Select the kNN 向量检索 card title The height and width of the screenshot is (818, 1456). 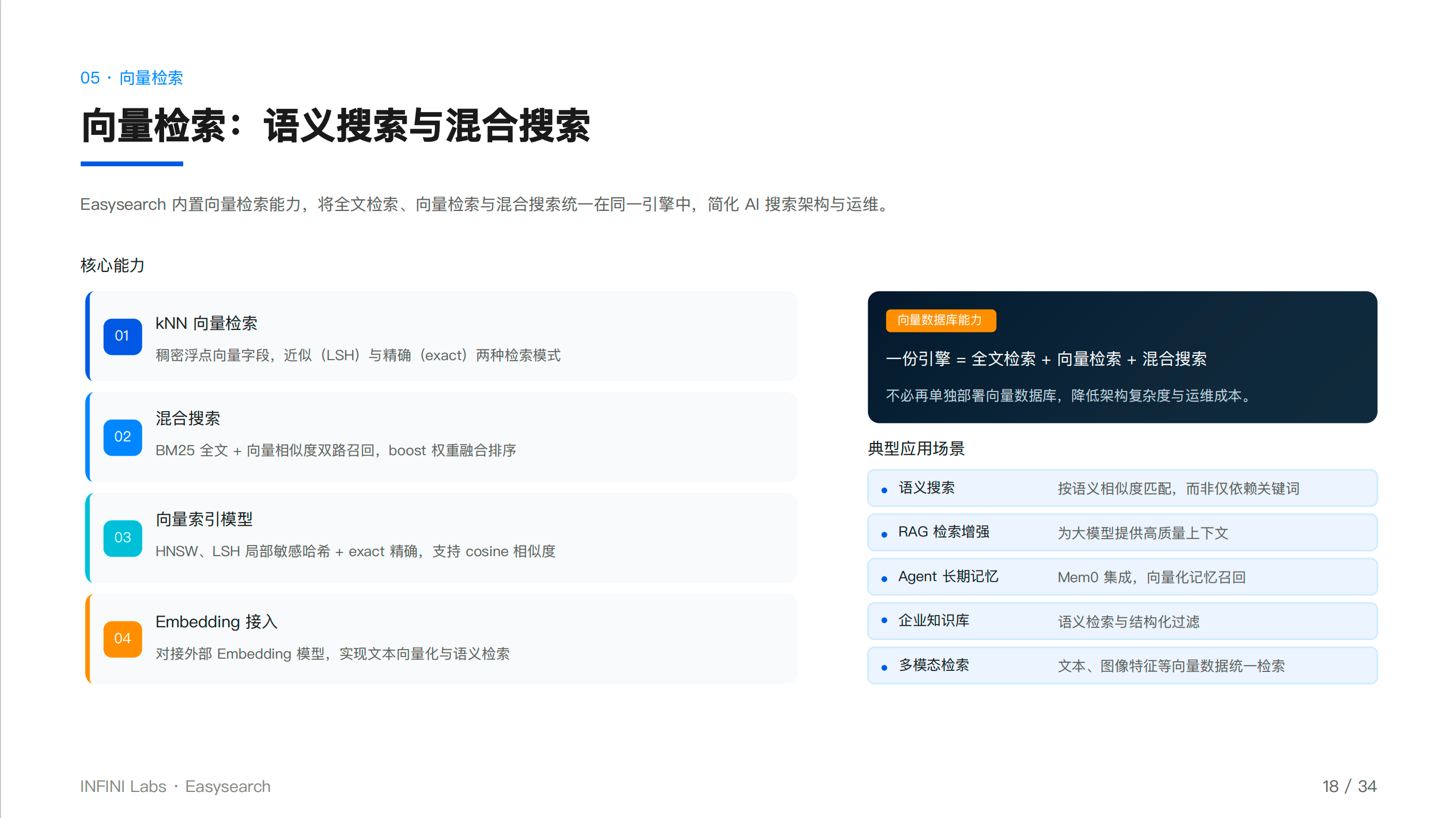[207, 323]
